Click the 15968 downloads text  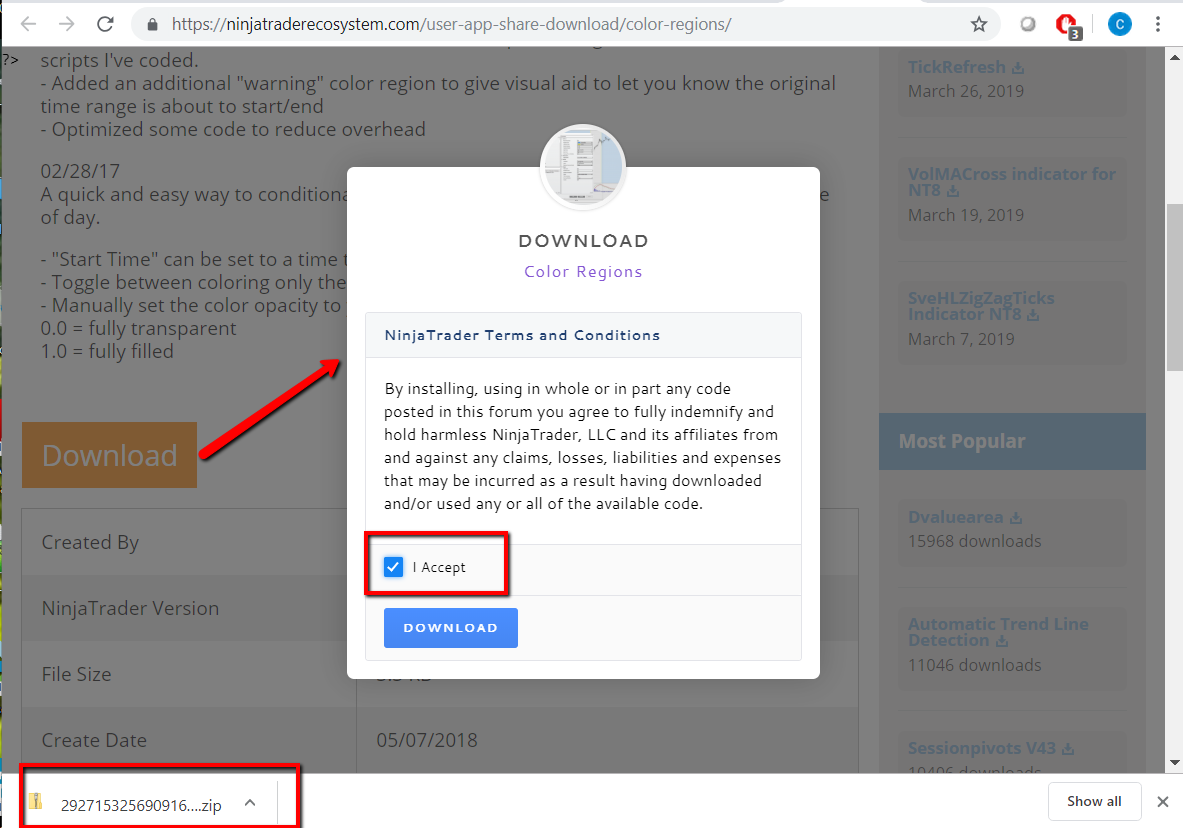(974, 541)
